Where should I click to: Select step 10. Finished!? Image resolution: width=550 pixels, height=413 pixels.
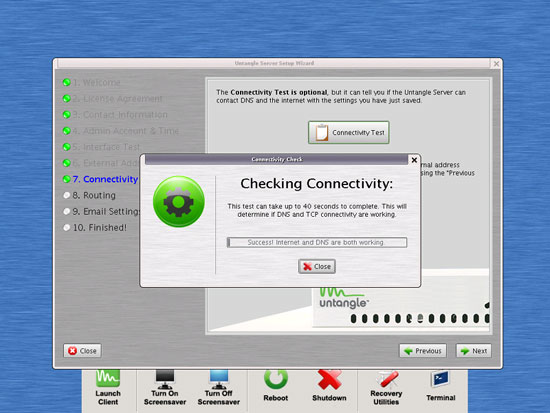point(95,228)
